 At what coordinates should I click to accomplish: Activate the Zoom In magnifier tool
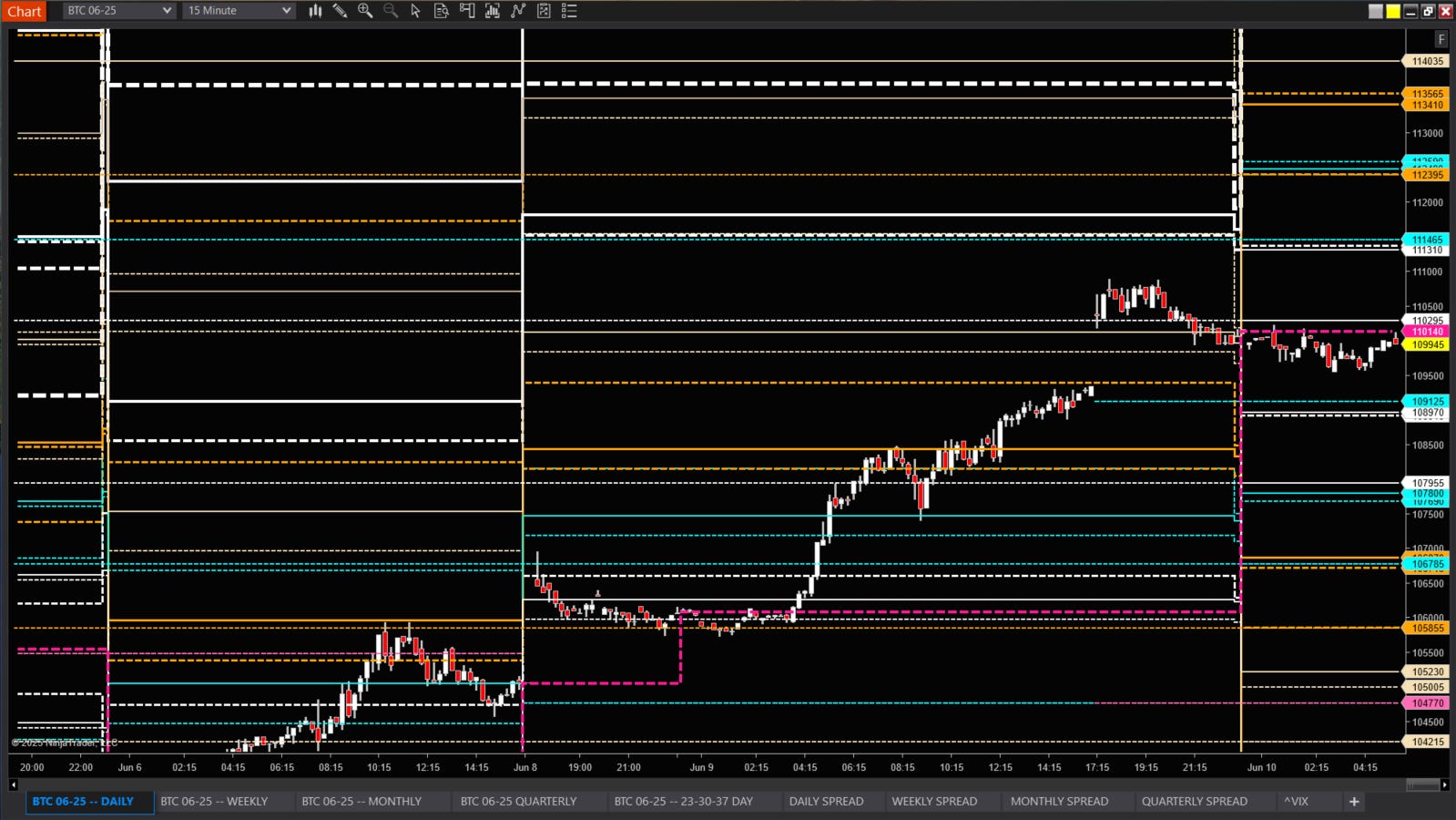pyautogui.click(x=365, y=11)
